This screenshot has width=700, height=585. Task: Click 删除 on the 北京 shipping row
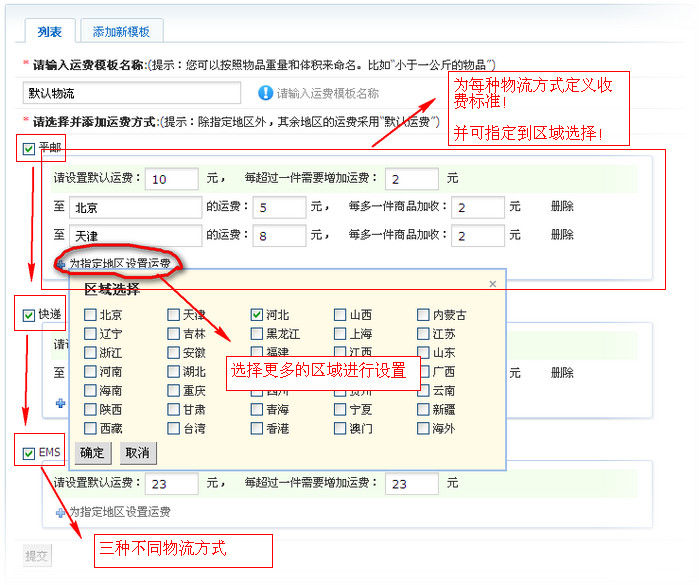(x=562, y=207)
